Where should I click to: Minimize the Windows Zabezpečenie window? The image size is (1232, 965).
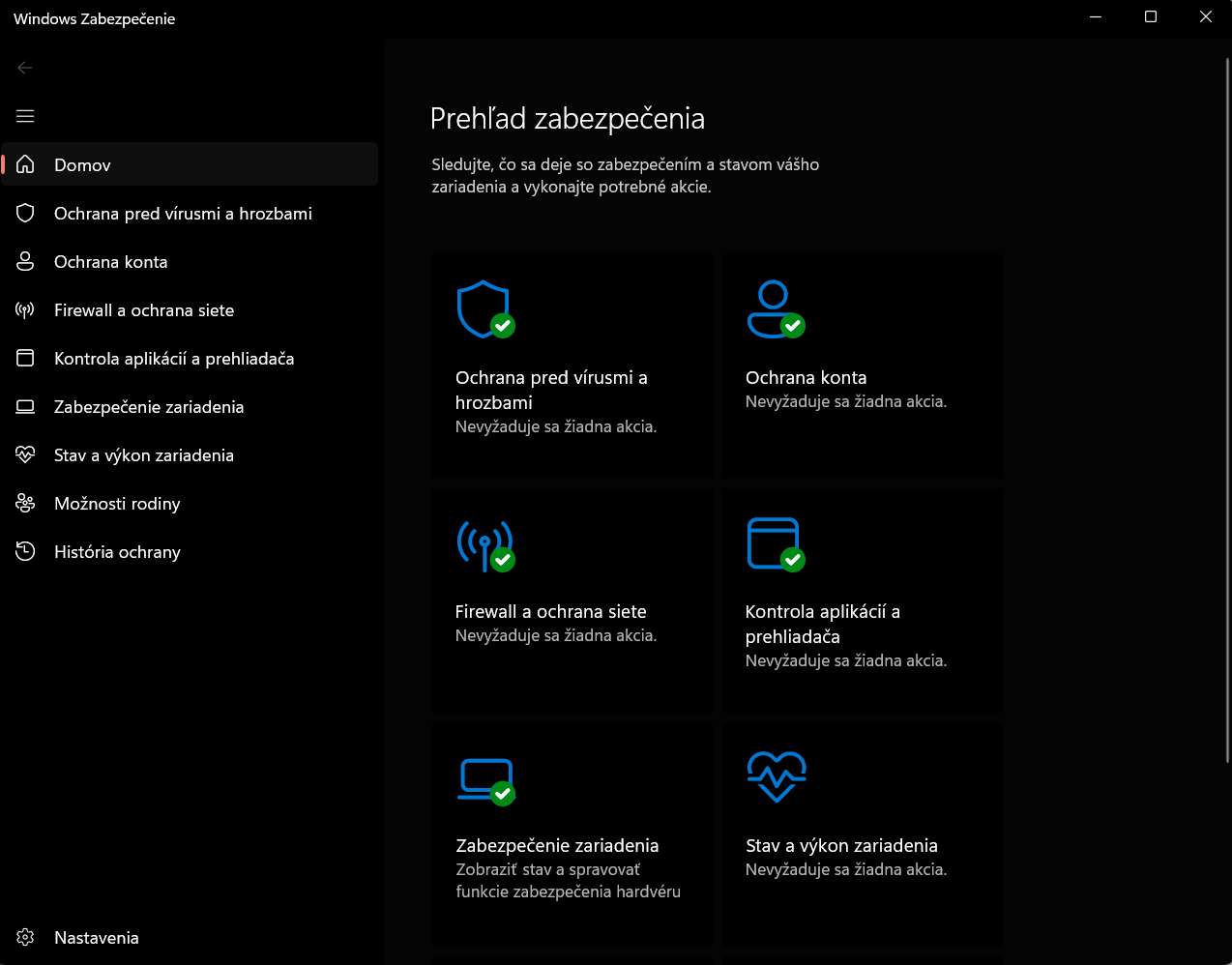coord(1096,17)
